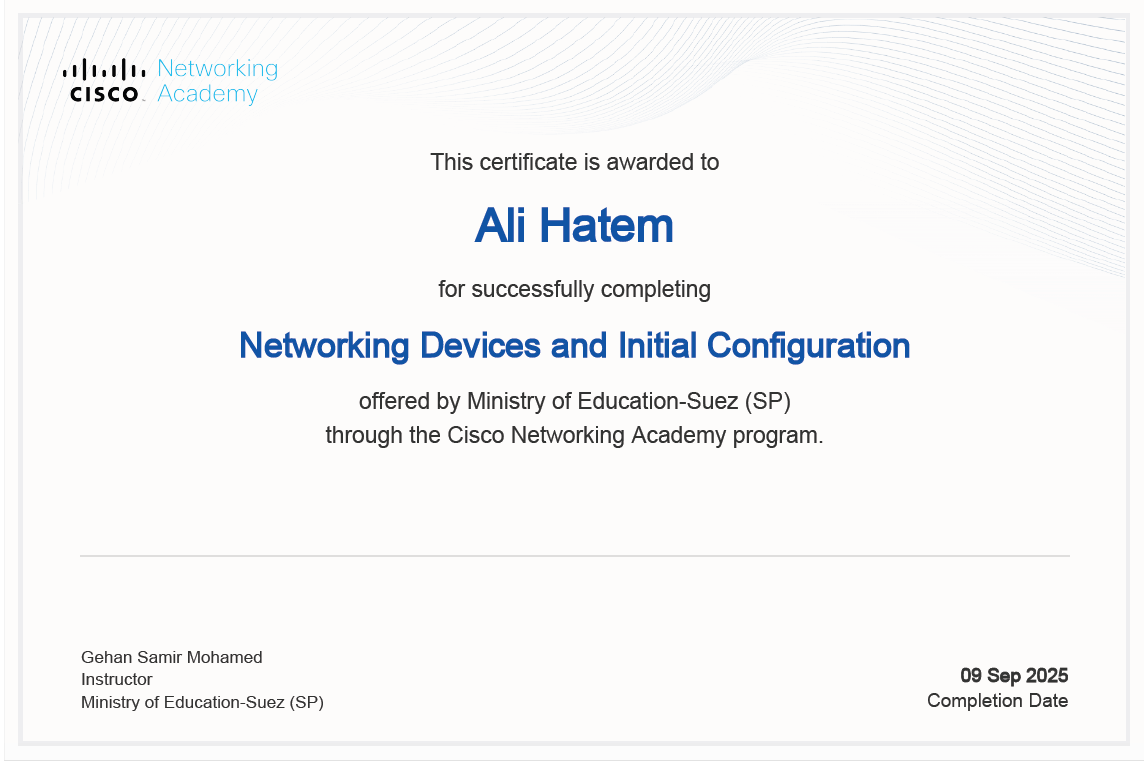
Task: Select the dark border along the bottom edge
Action: coord(572,747)
